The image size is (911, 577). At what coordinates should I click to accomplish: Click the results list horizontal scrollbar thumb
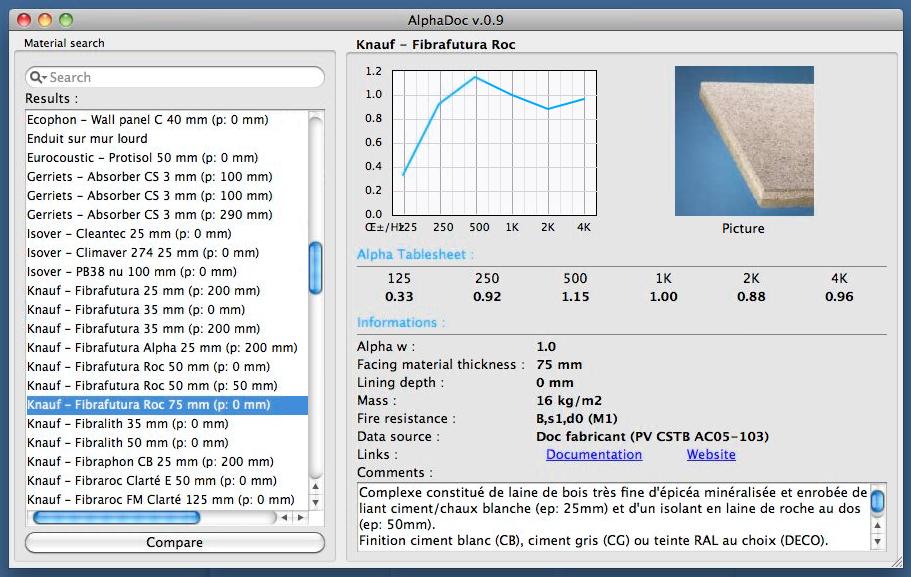tap(116, 517)
